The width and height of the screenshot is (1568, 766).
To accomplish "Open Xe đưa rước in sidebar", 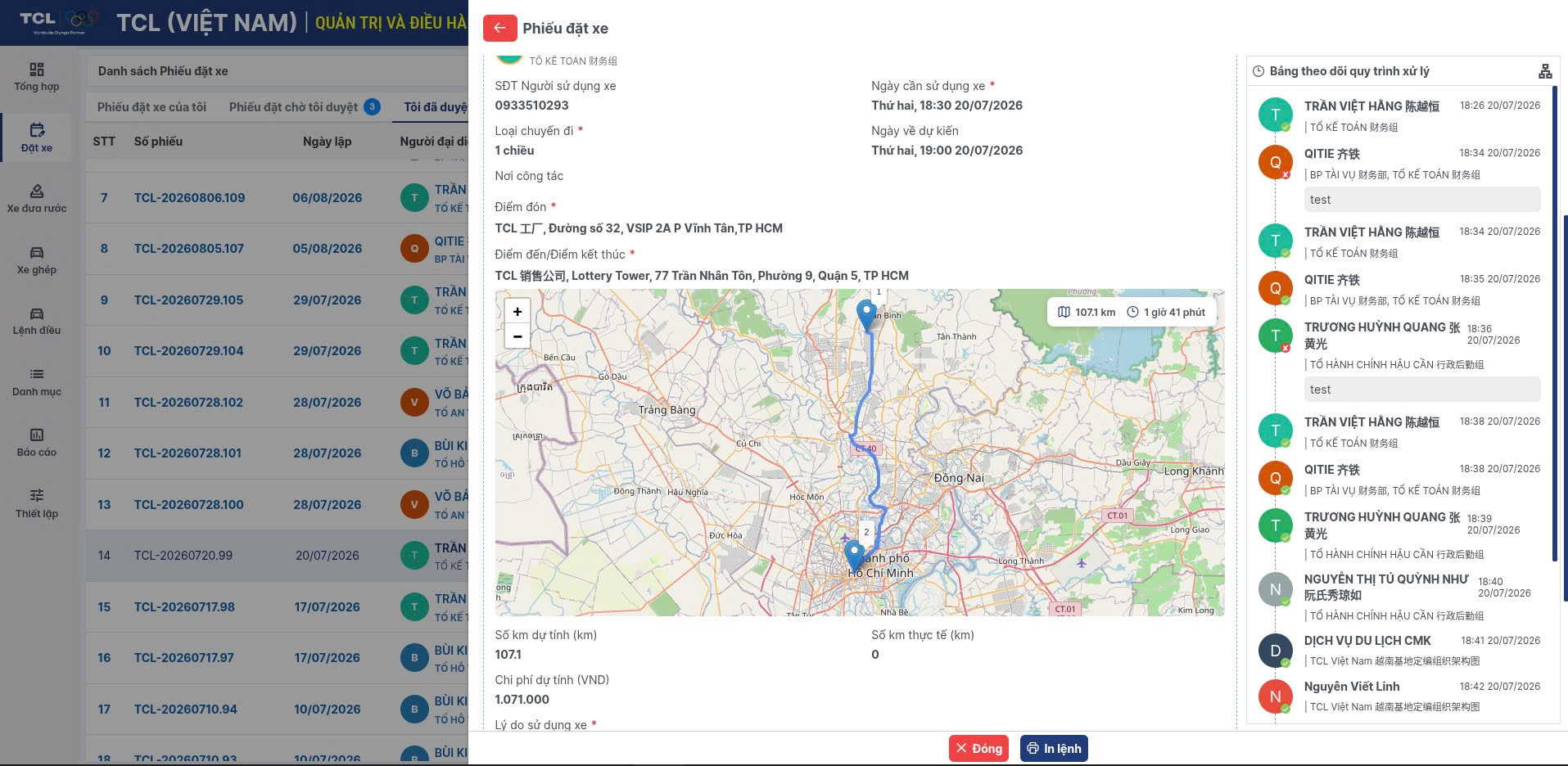I will (37, 199).
